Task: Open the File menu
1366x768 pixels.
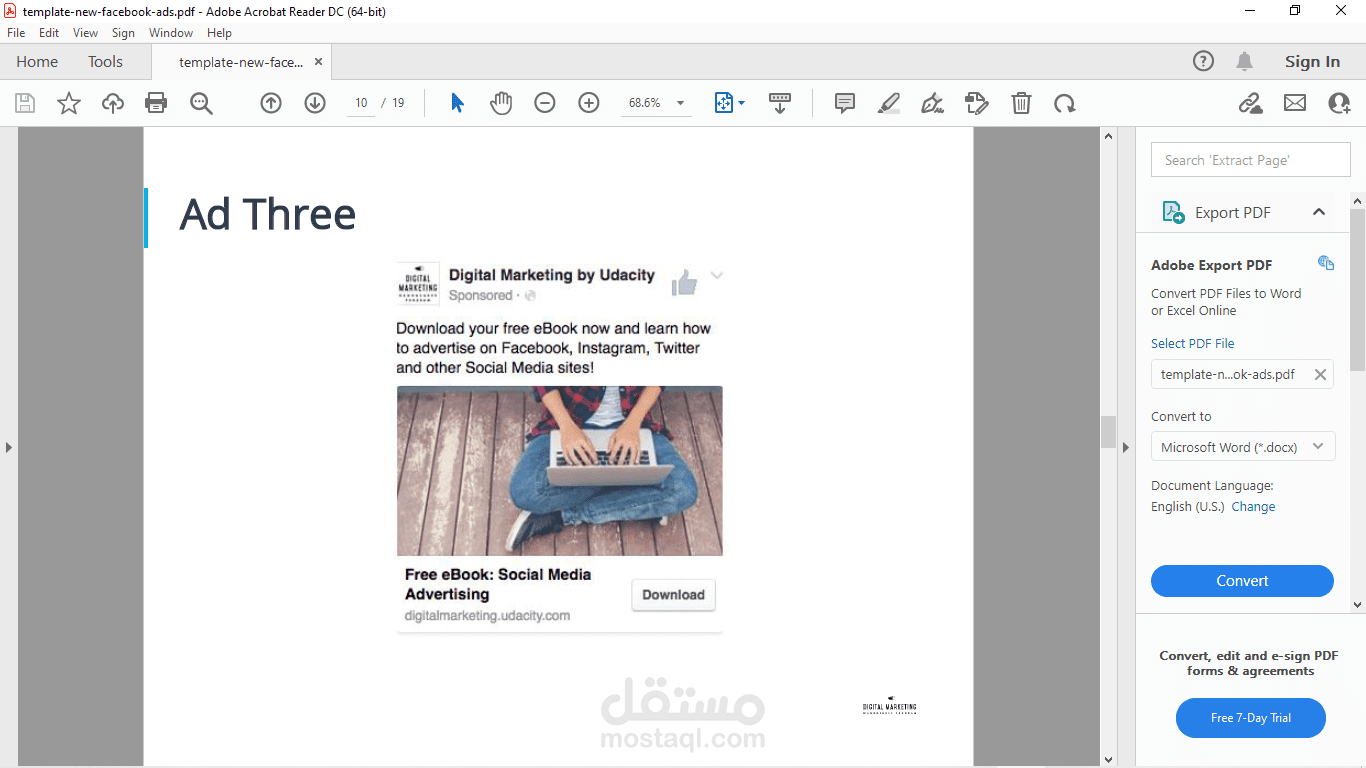Action: (16, 33)
